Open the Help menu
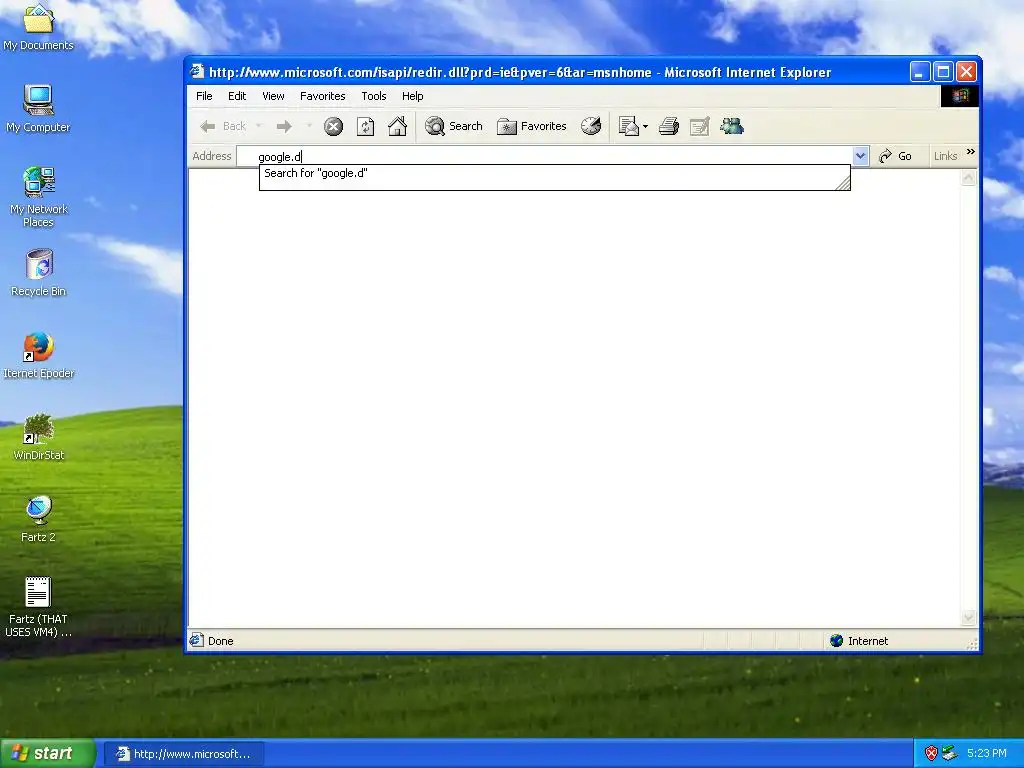The width and height of the screenshot is (1024, 768). [x=412, y=96]
